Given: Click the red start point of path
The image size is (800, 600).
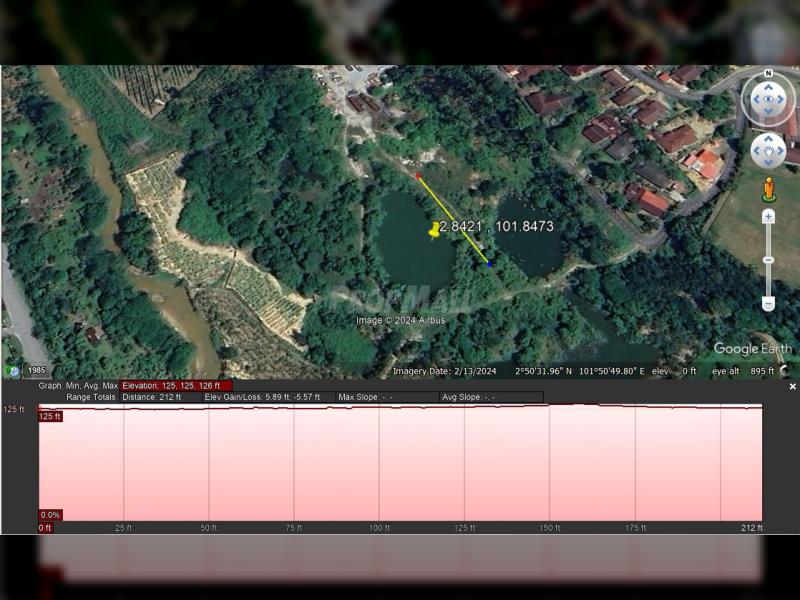Looking at the screenshot, I should pos(418,176).
